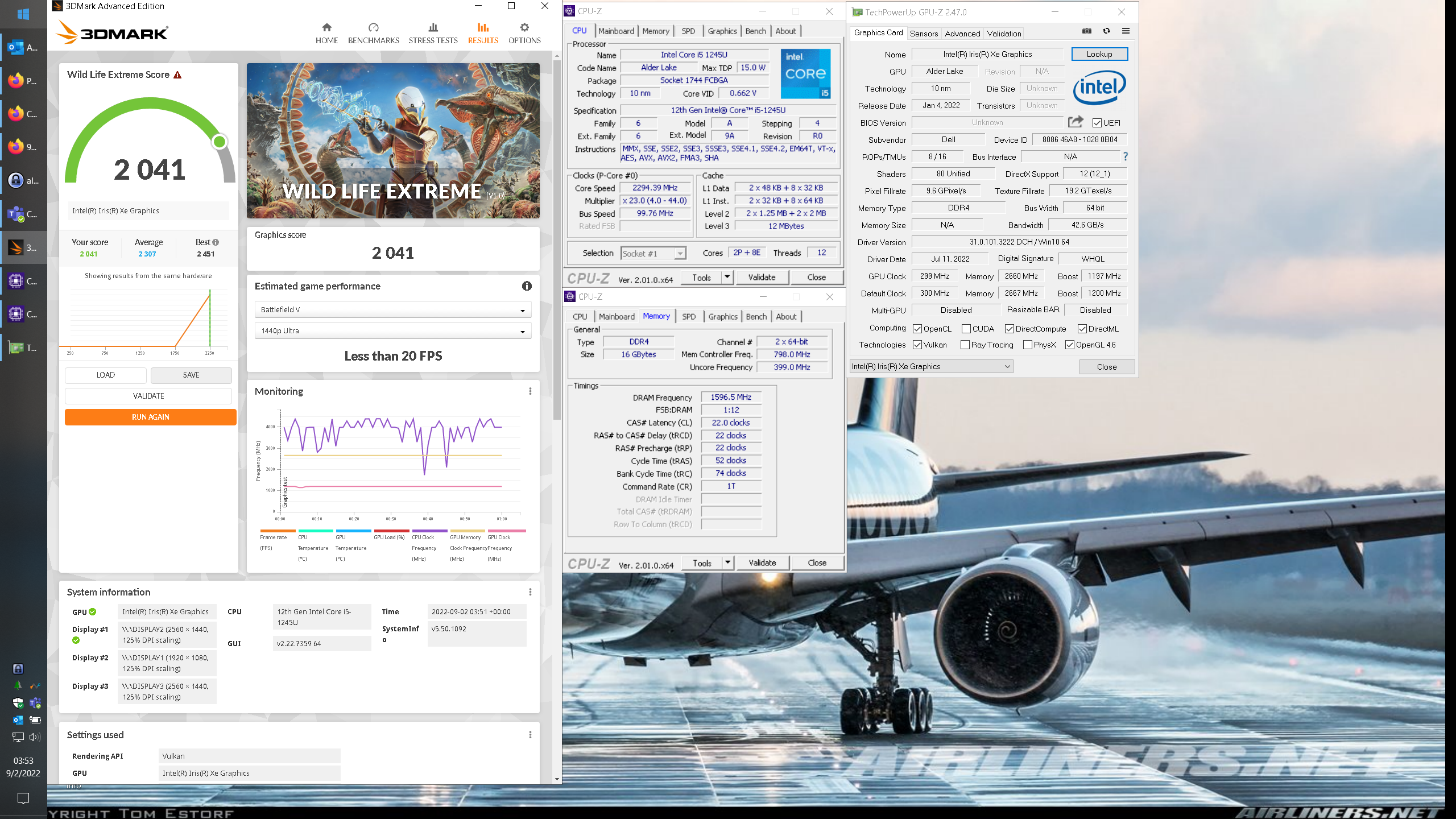Image resolution: width=1456 pixels, height=819 pixels.
Task: Open the Windows Start button
Action: 23,14
